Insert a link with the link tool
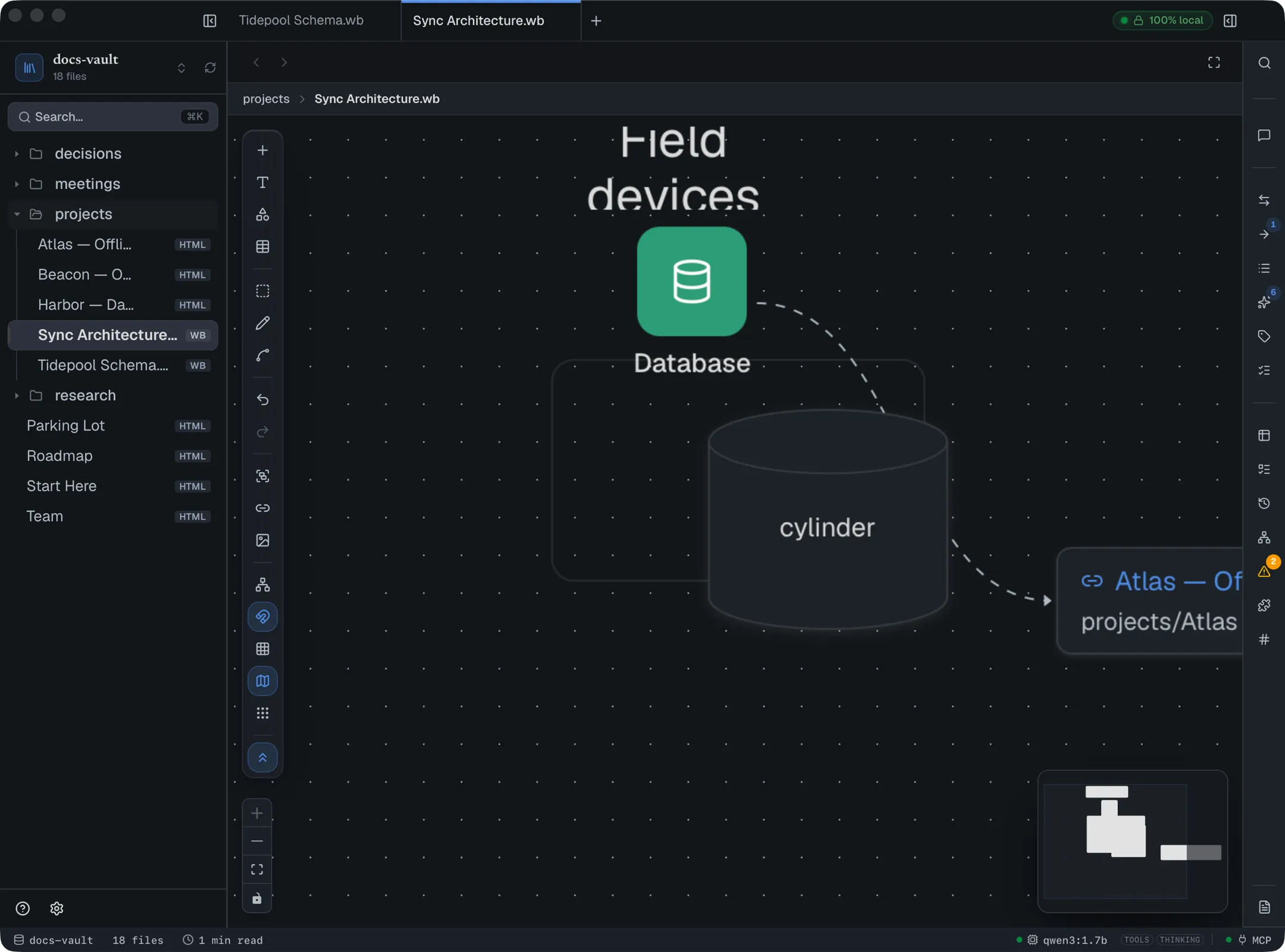The image size is (1285, 952). coord(262,508)
